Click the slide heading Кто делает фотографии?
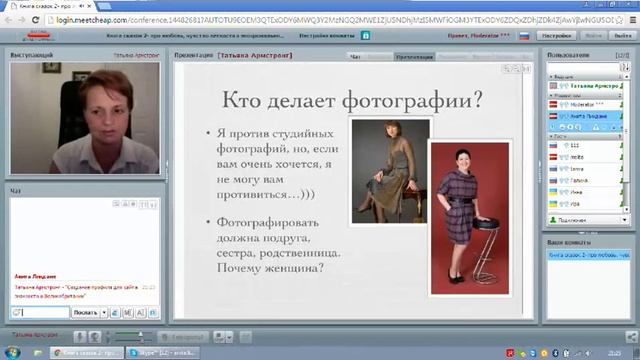This screenshot has height=360, width=640. (x=352, y=100)
